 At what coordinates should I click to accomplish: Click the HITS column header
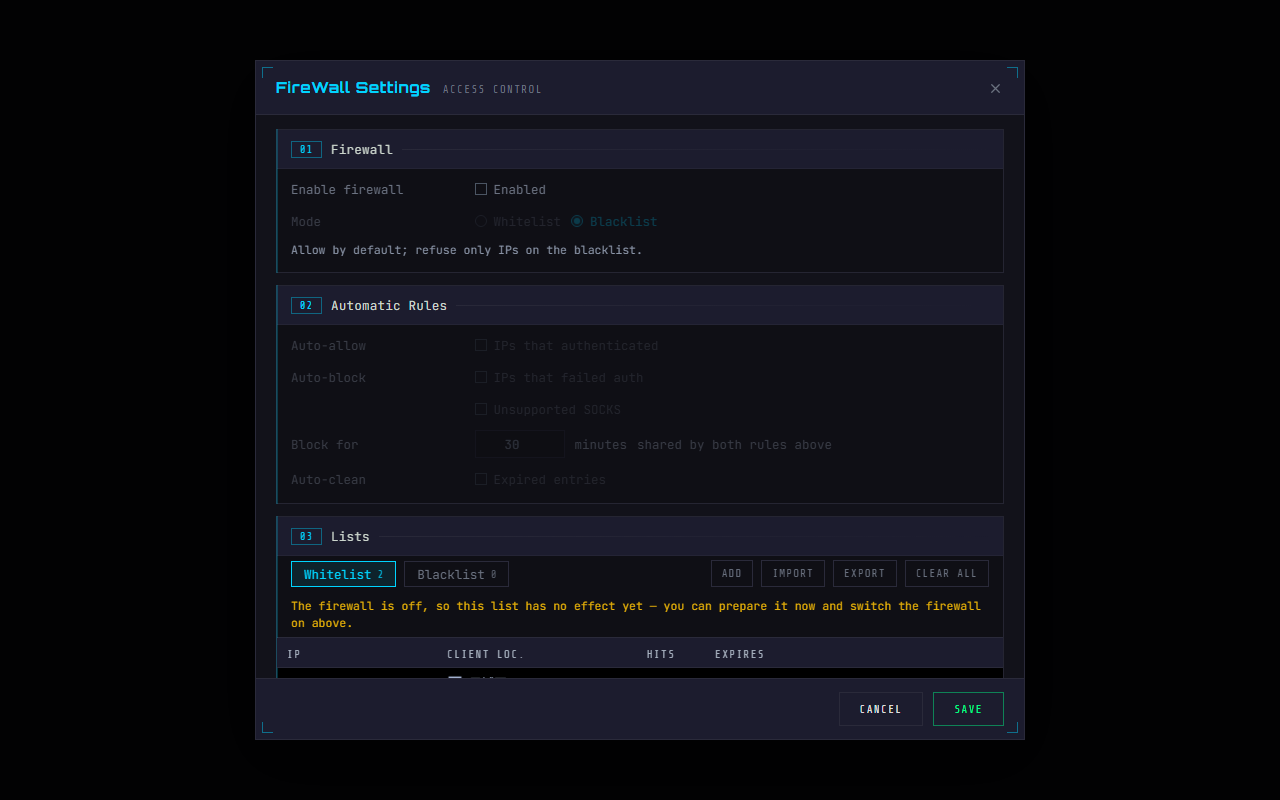pos(661,654)
